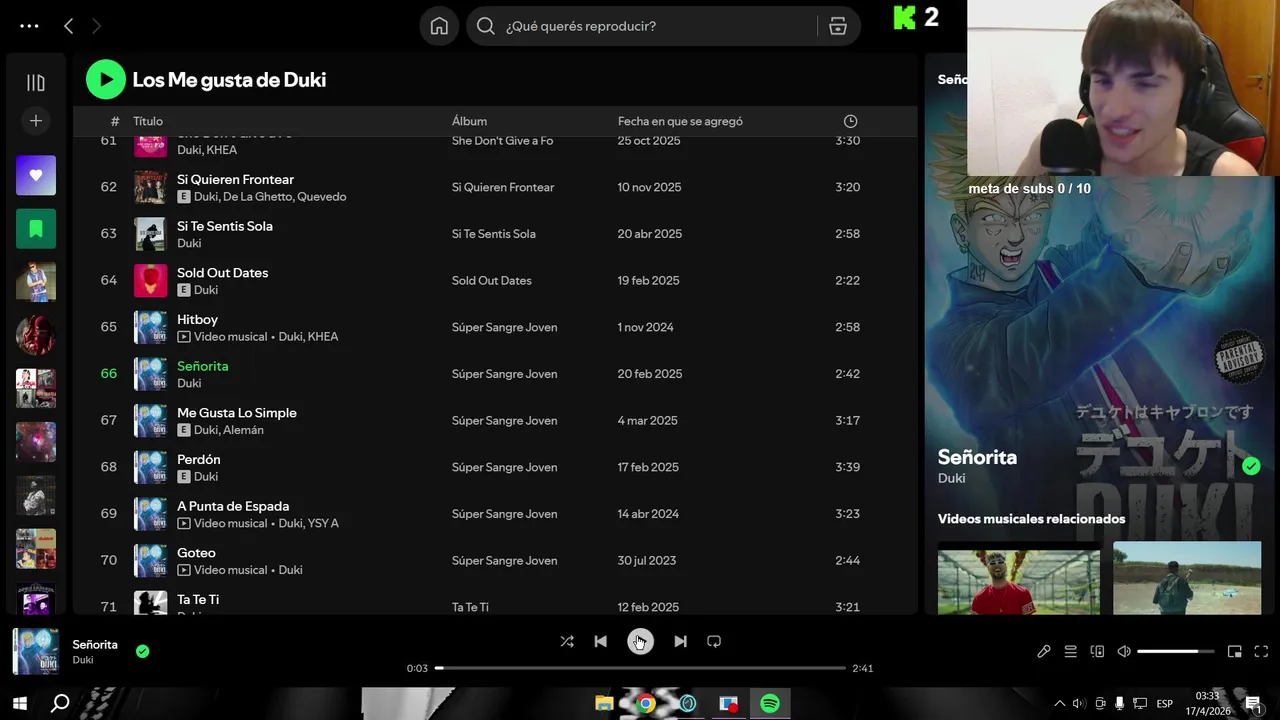Viewport: 1280px width, 720px height.
Task: Open the Windows Start menu
Action: (x=19, y=704)
